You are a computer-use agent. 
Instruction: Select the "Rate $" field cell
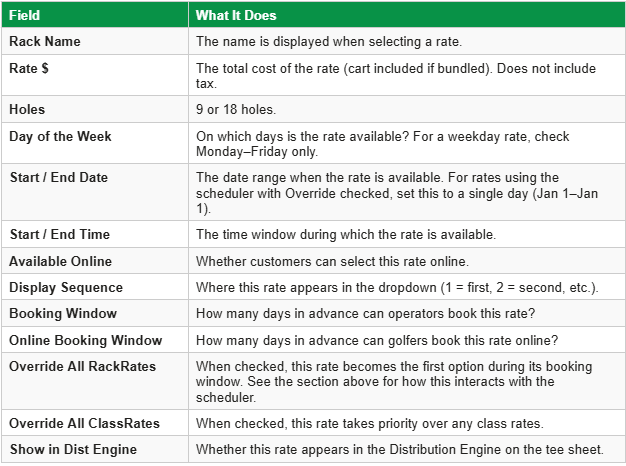(x=32, y=68)
